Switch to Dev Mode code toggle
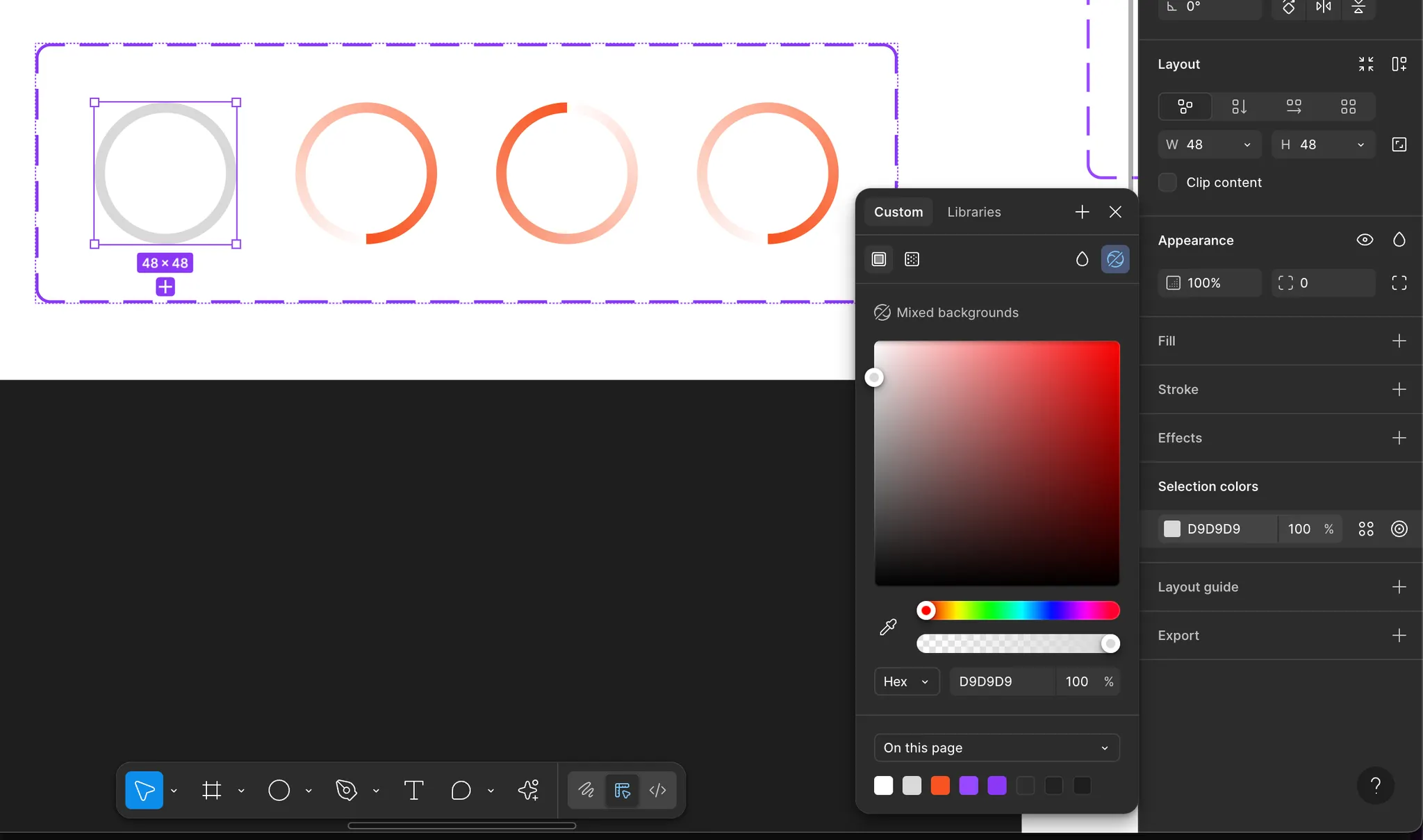This screenshot has width=1423, height=840. tap(657, 790)
